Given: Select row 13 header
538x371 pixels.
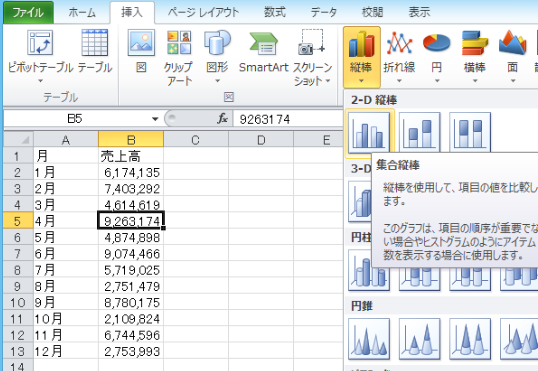Looking at the screenshot, I should (x=19, y=351).
